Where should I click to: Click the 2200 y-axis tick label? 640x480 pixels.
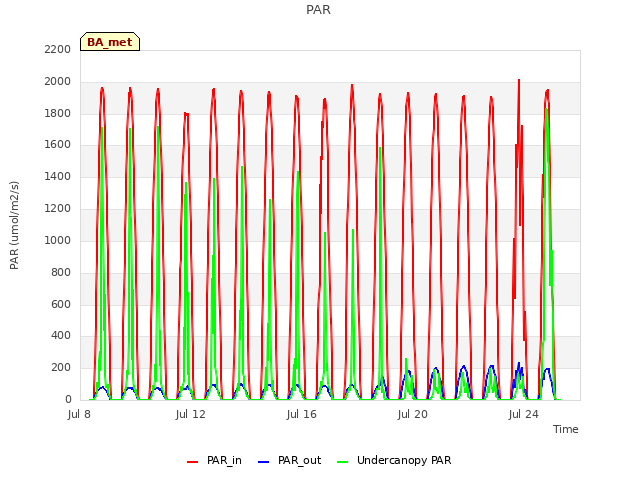tap(58, 49)
